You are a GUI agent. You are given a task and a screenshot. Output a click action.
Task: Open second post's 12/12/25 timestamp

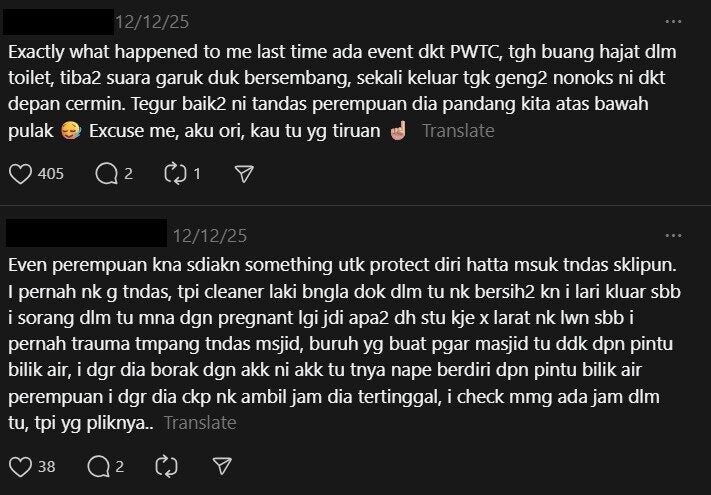[x=210, y=236]
